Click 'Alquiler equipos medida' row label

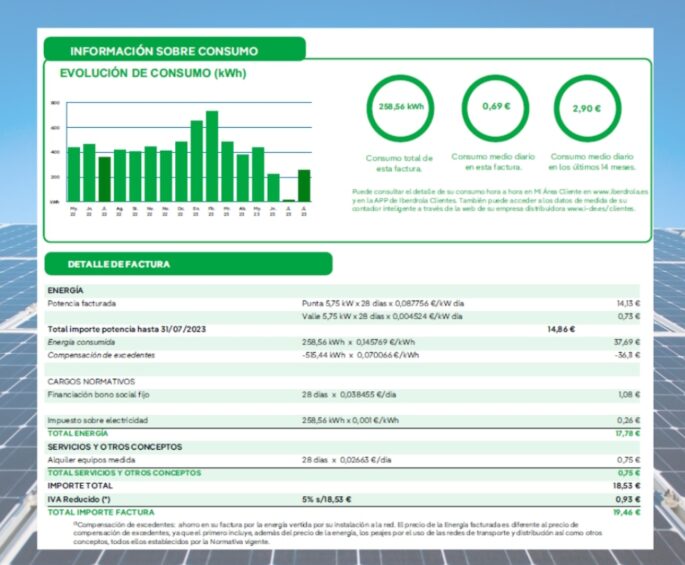point(91,460)
